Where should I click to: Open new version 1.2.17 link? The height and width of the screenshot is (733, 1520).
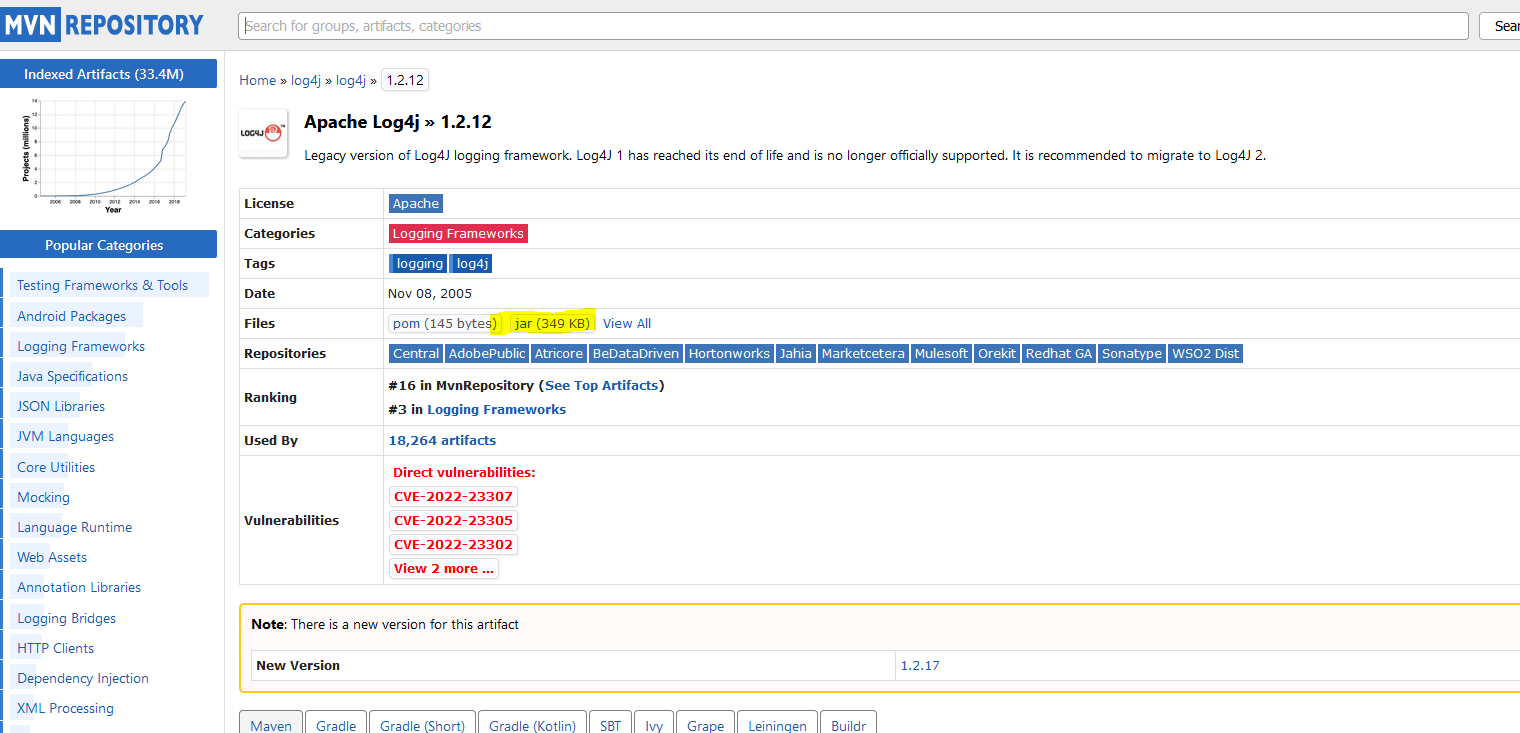(x=920, y=665)
